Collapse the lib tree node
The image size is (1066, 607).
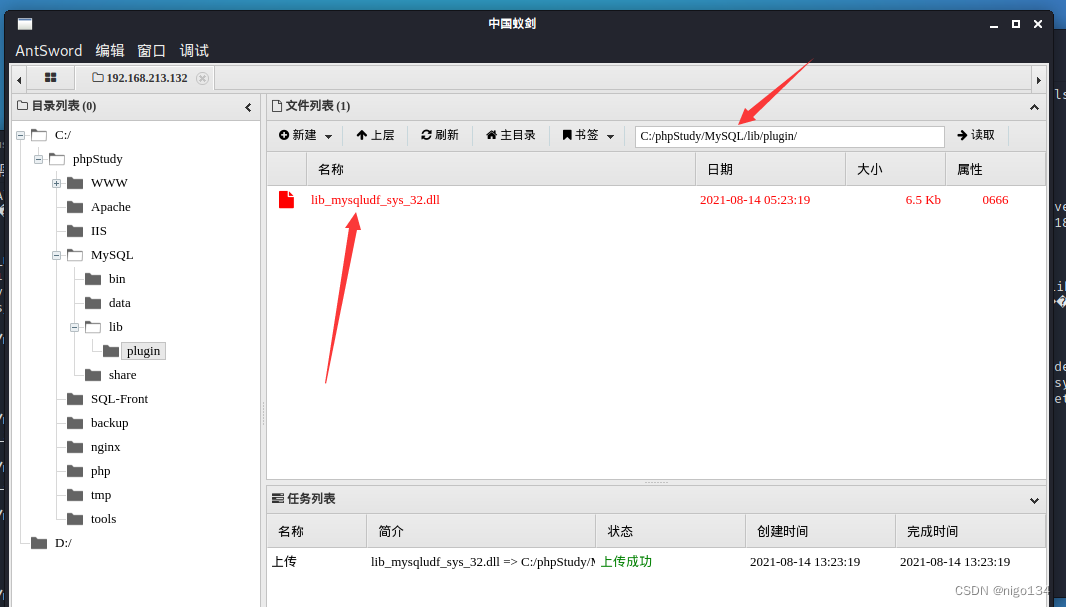[x=74, y=328]
